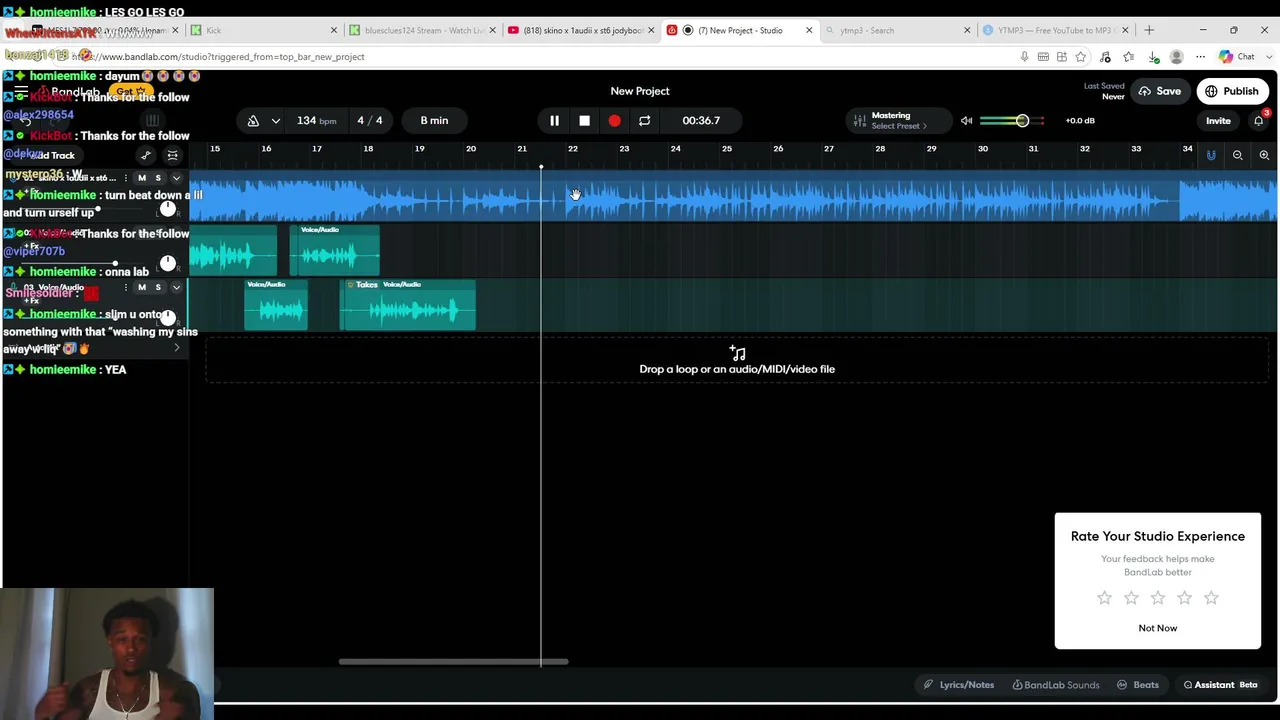Image resolution: width=1280 pixels, height=720 pixels.
Task: Expand track 01 options chevron
Action: pos(176,178)
